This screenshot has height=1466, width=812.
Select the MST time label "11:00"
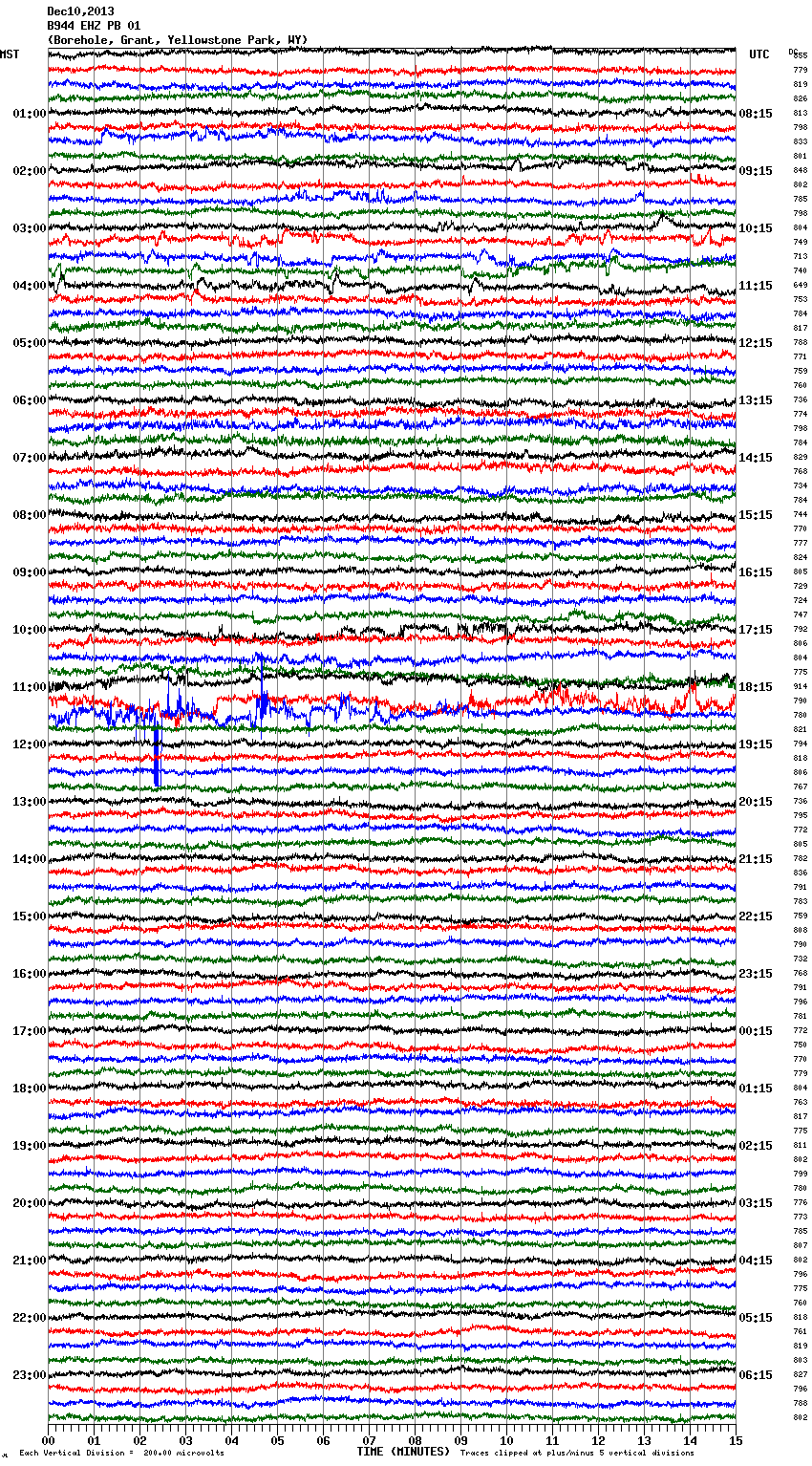click(30, 687)
